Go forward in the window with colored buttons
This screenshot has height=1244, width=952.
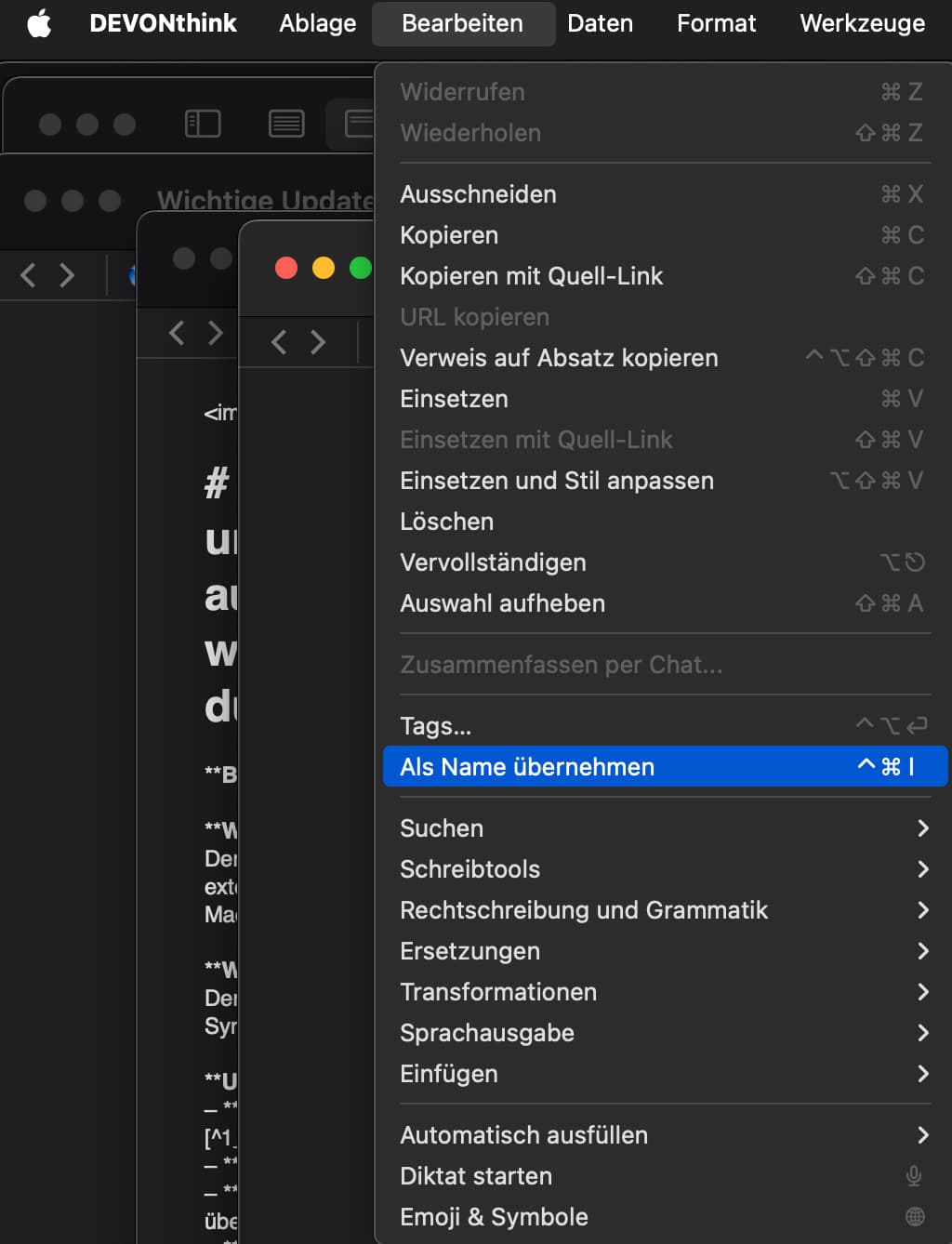[x=318, y=342]
